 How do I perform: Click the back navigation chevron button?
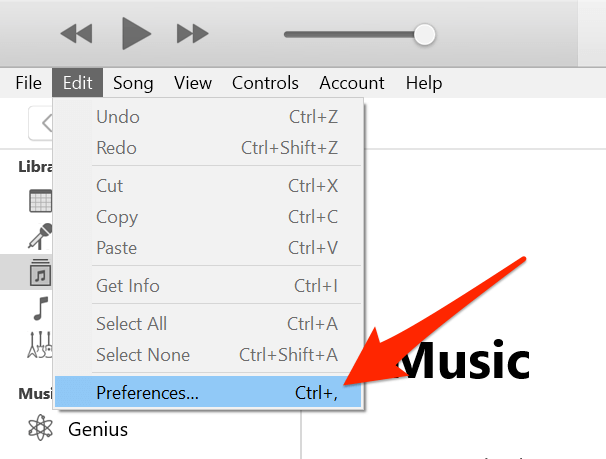(44, 124)
